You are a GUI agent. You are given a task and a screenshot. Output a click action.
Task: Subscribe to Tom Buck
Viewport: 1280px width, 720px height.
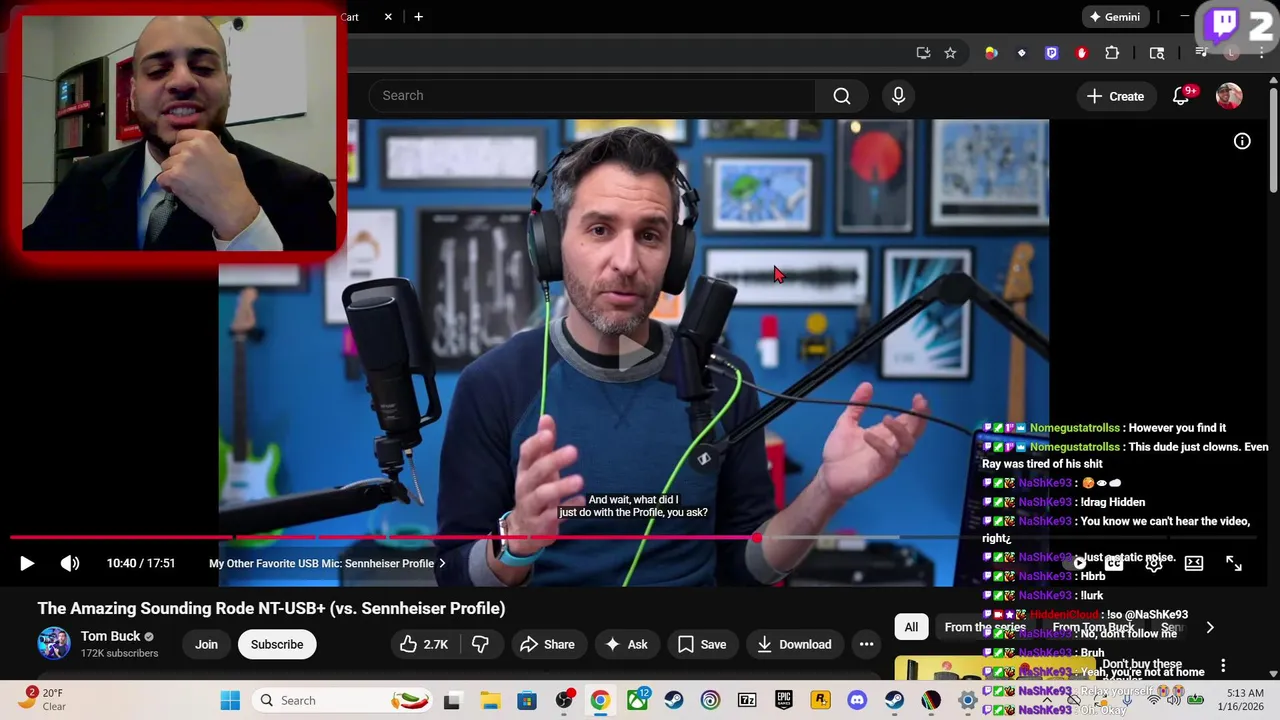277,644
